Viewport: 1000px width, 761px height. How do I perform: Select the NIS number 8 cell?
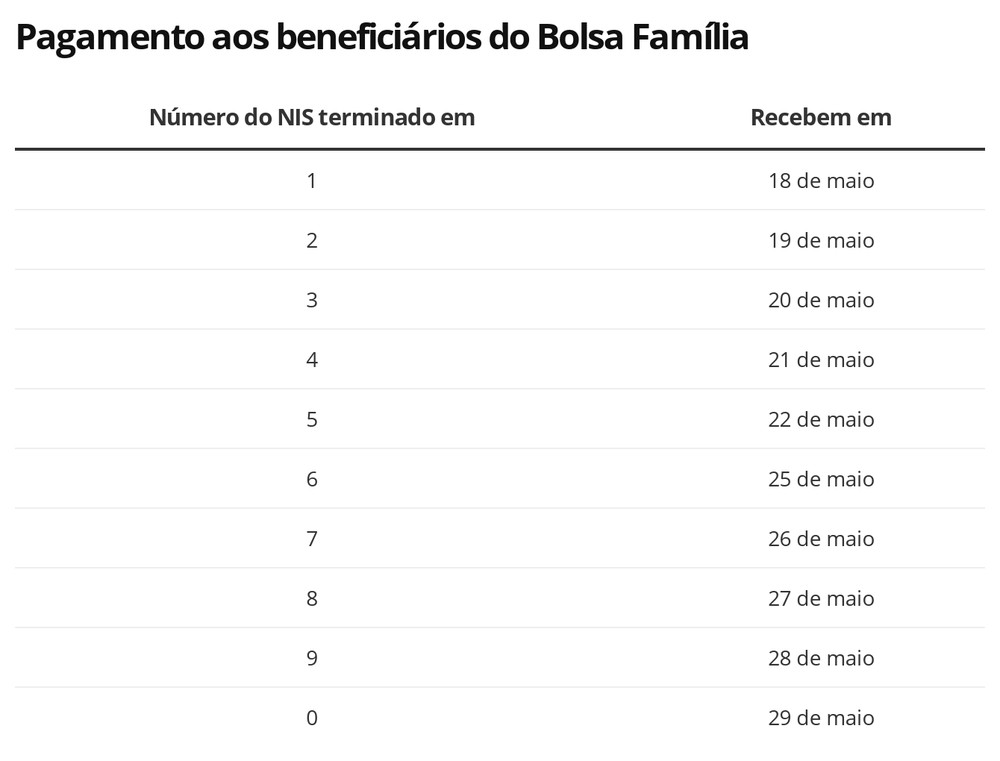(312, 599)
